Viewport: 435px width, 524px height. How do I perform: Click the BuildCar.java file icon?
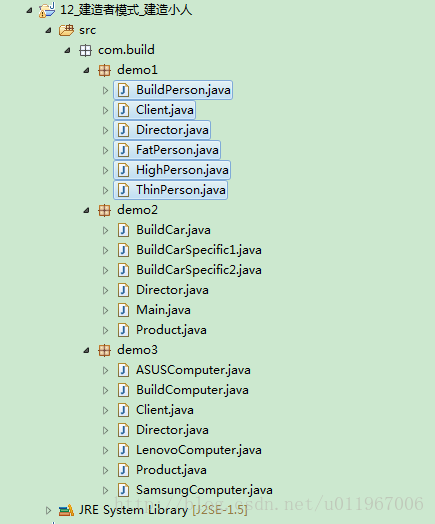click(x=124, y=230)
